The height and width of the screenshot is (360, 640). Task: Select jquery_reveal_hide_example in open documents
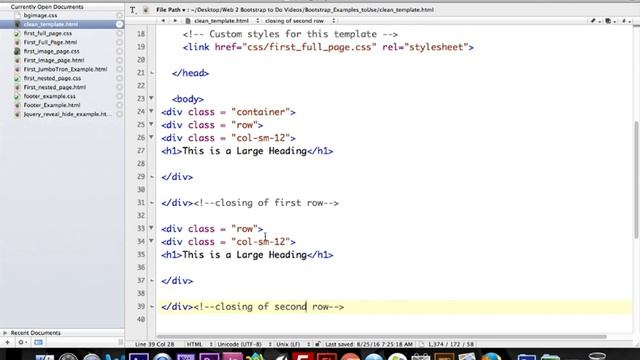click(x=67, y=114)
